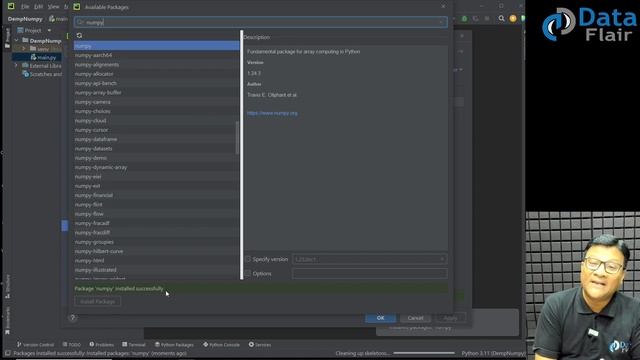Reload the available packages list
Image resolution: width=640 pixels, height=360 pixels.
coord(79,36)
